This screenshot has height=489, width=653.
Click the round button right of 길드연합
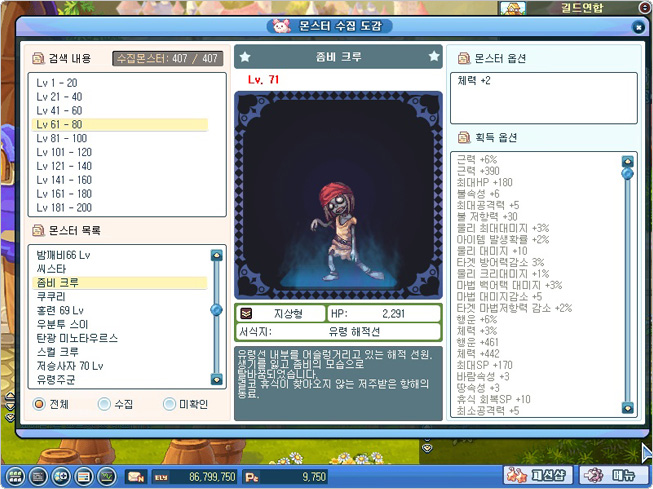click(x=643, y=8)
